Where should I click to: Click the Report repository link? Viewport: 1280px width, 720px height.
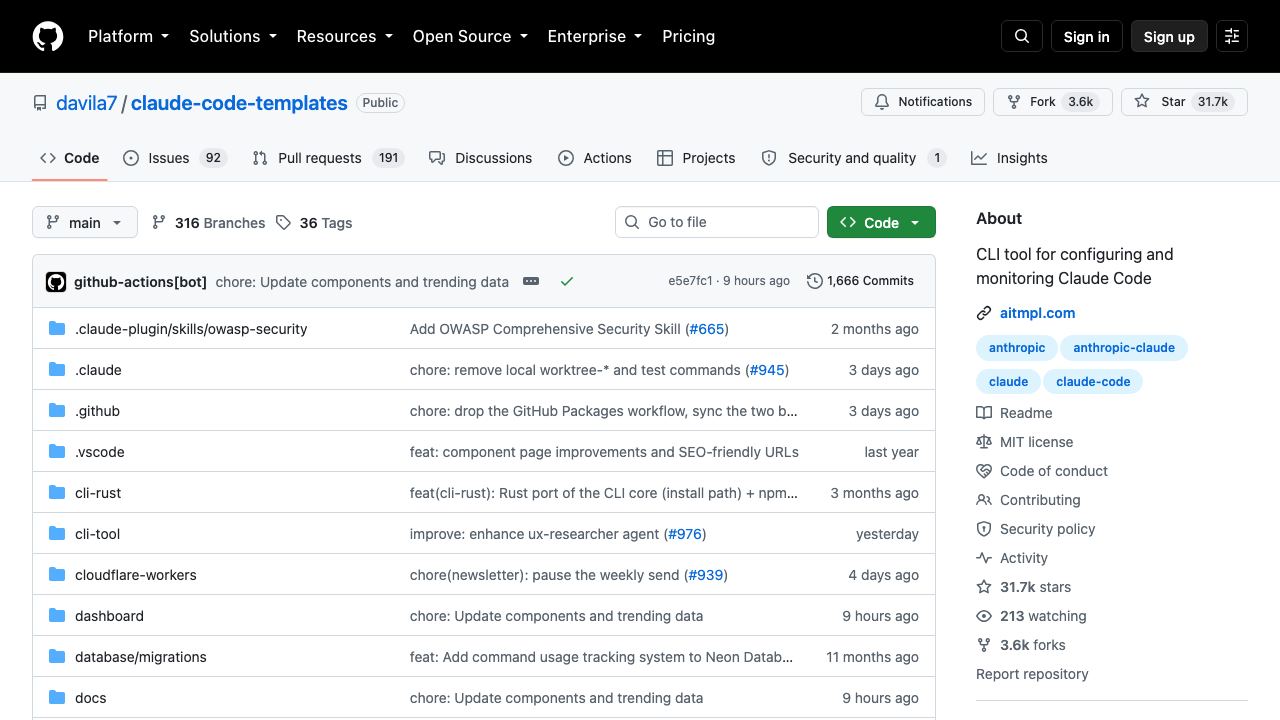1032,674
